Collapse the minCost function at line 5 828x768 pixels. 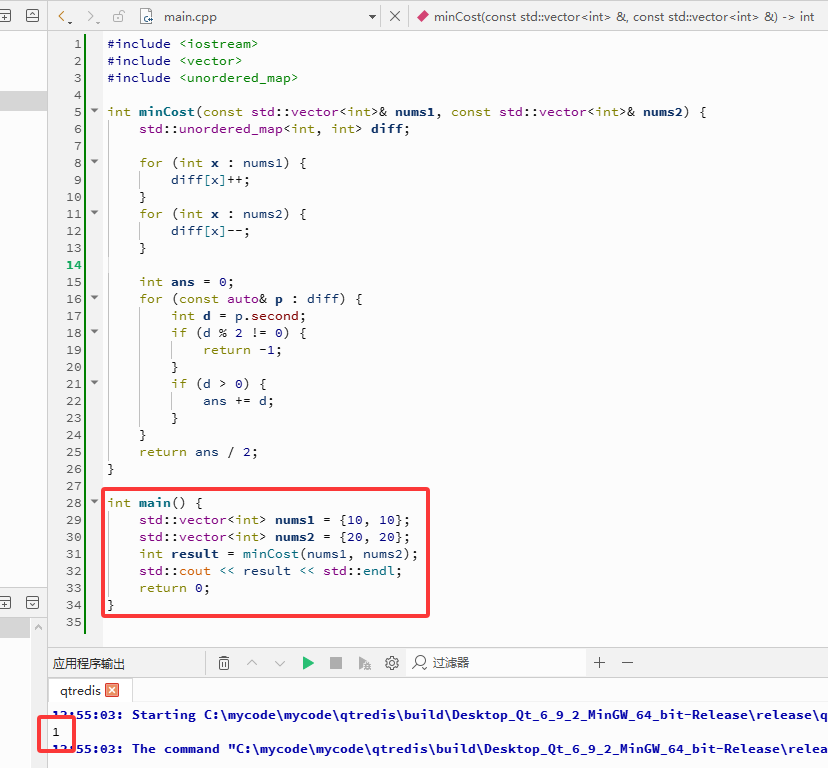pyautogui.click(x=95, y=111)
